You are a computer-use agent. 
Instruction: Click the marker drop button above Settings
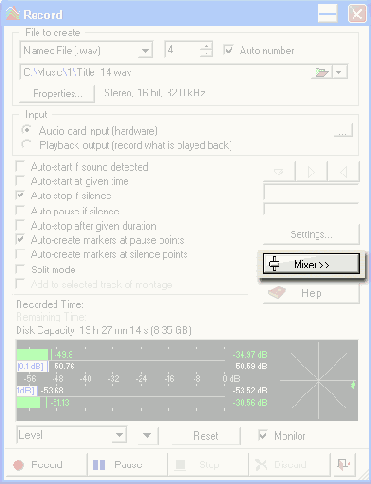pos(279,172)
